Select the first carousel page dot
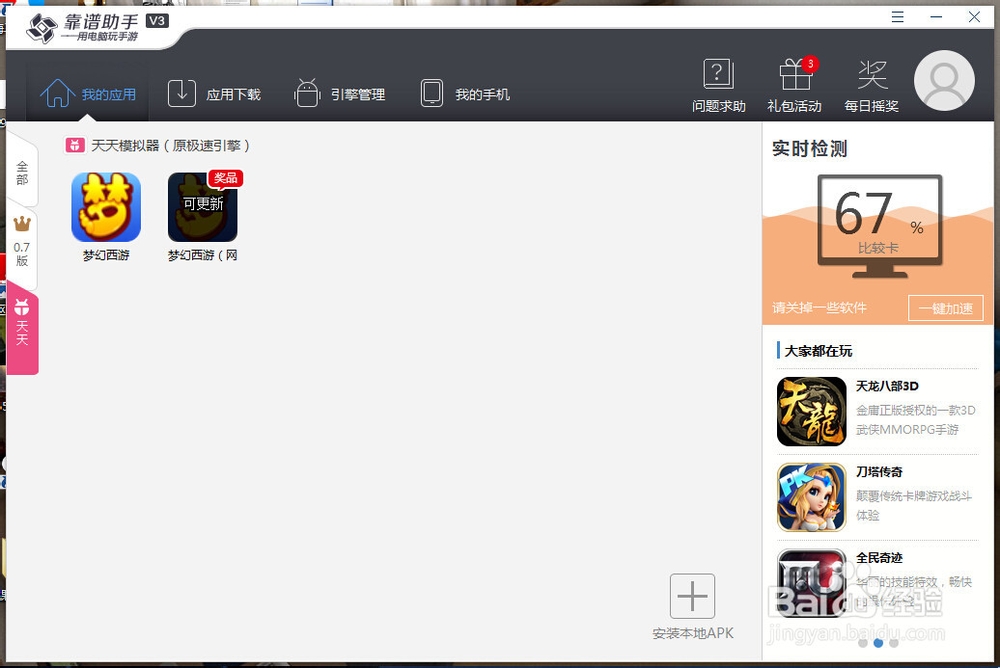 863,643
